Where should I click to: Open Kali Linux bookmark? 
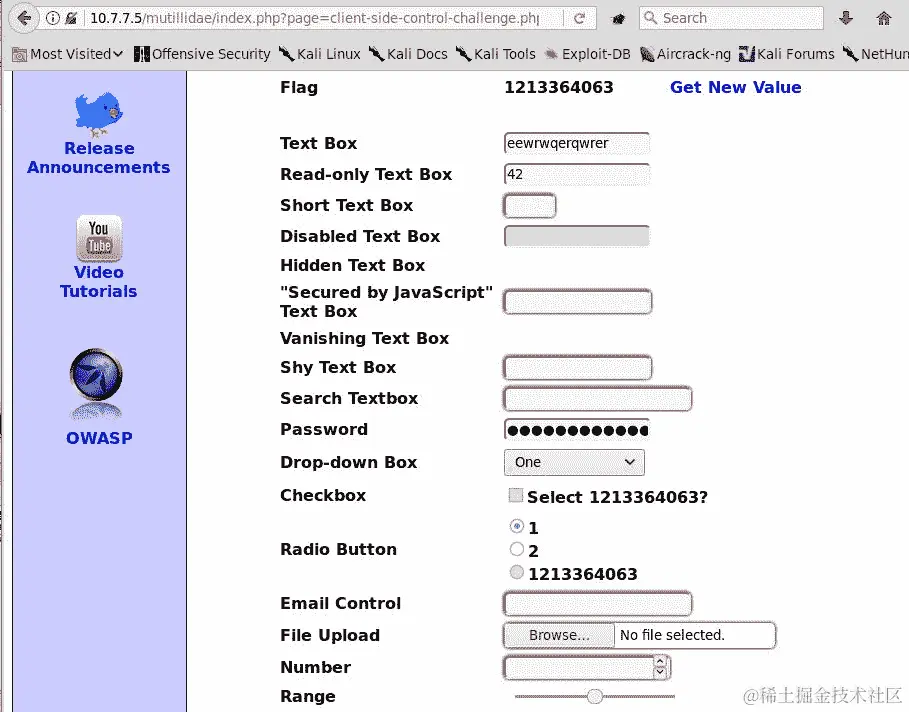[319, 54]
